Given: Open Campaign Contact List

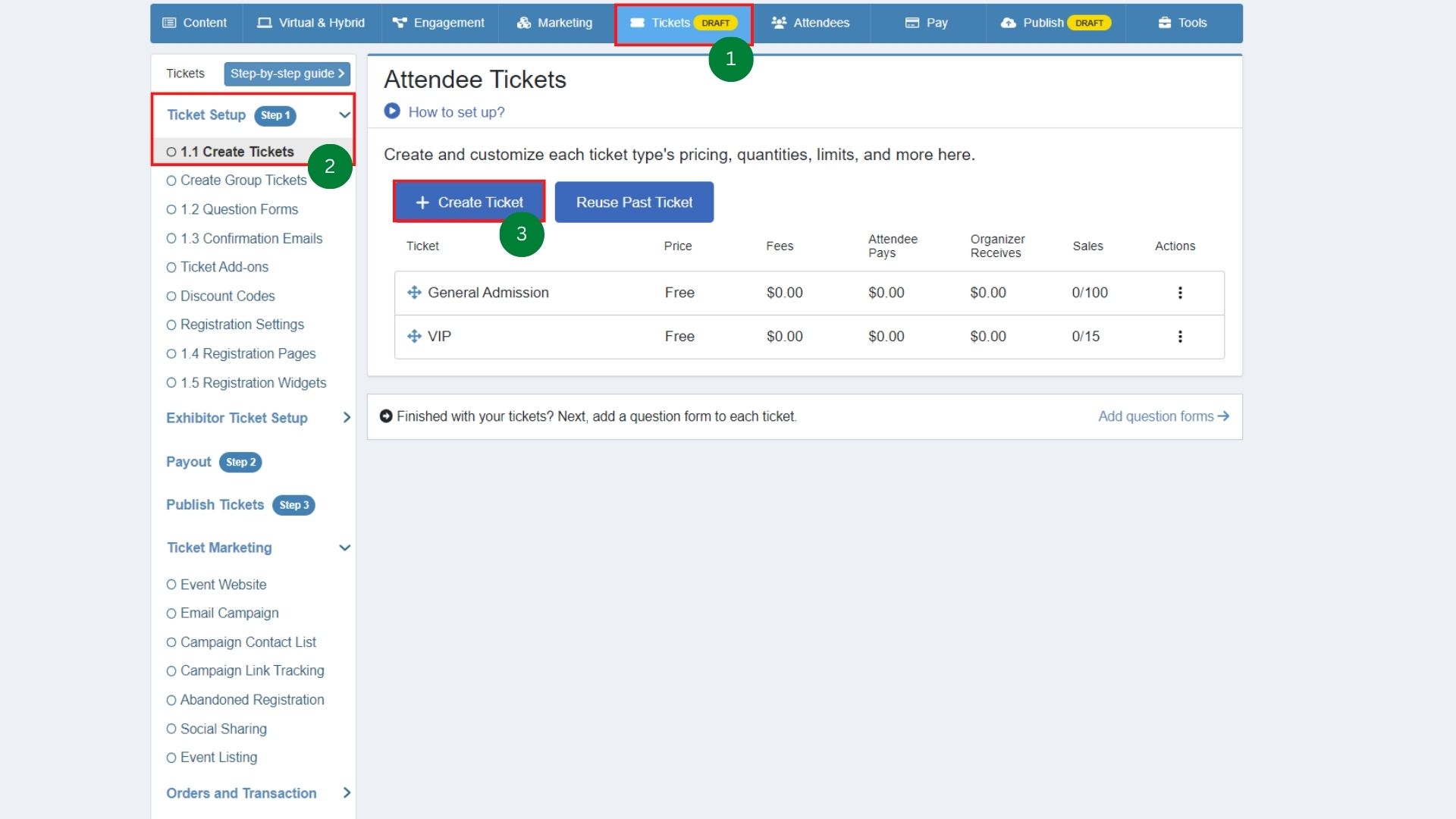Looking at the screenshot, I should pyautogui.click(x=241, y=642).
